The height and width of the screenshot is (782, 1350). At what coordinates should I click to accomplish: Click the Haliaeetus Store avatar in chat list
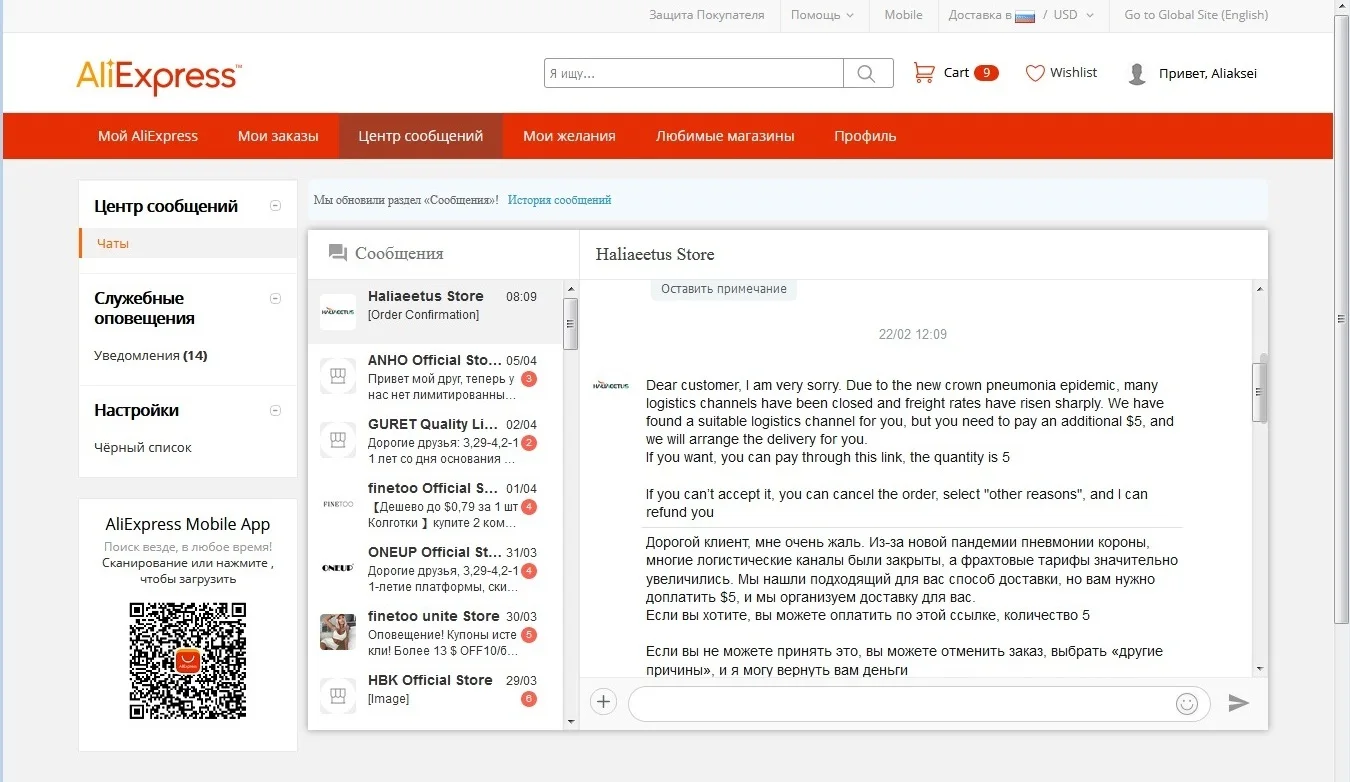(x=338, y=312)
